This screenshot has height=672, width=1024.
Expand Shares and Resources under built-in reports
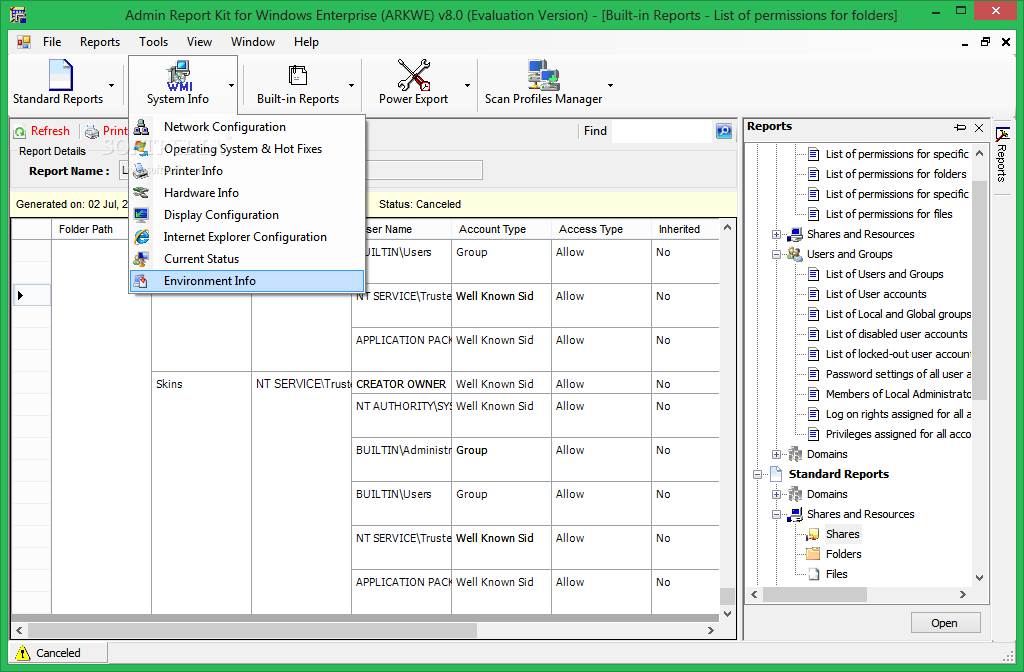coord(776,234)
